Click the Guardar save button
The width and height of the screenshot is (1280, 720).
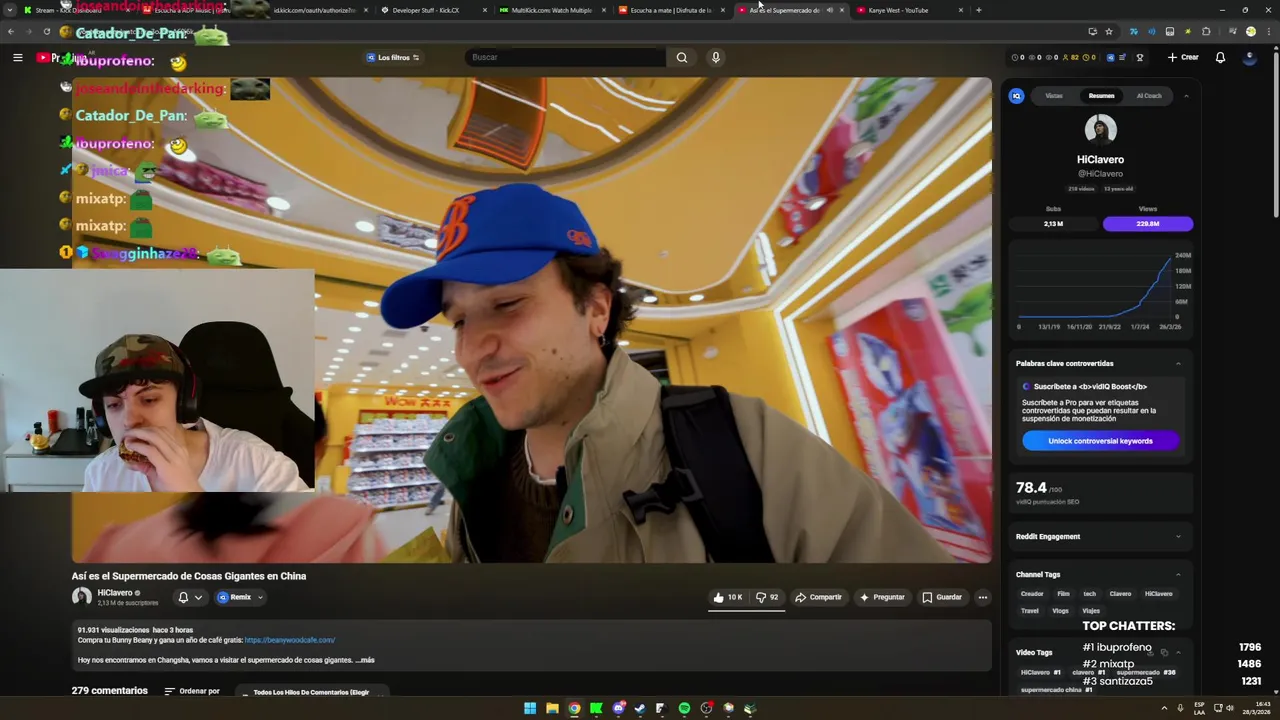click(x=942, y=597)
